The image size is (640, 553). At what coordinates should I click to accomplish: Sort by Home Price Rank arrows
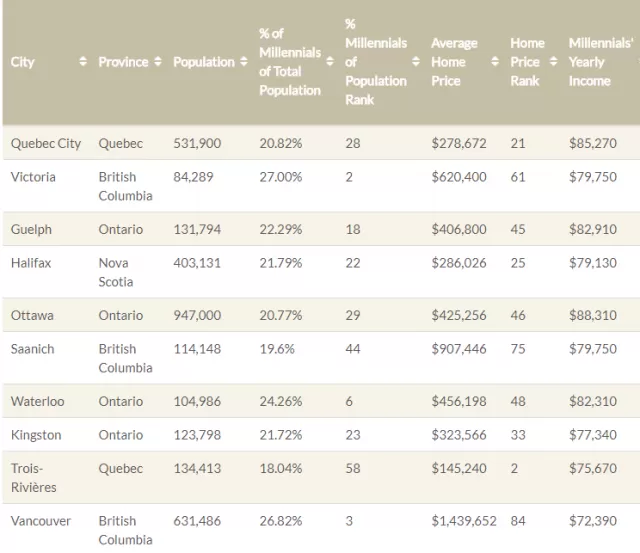(x=553, y=62)
